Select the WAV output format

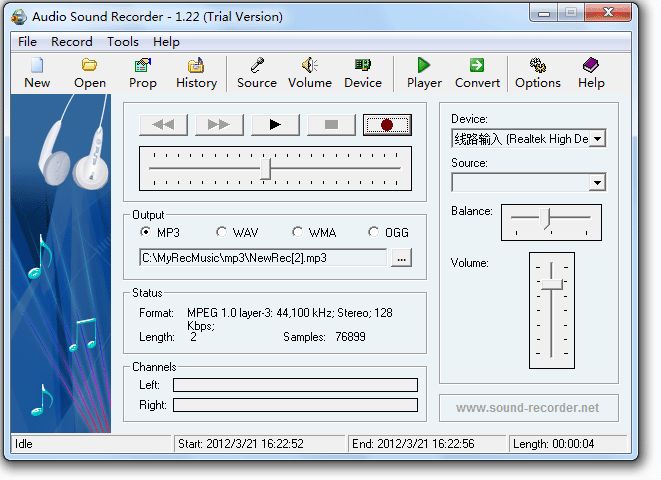click(222, 232)
